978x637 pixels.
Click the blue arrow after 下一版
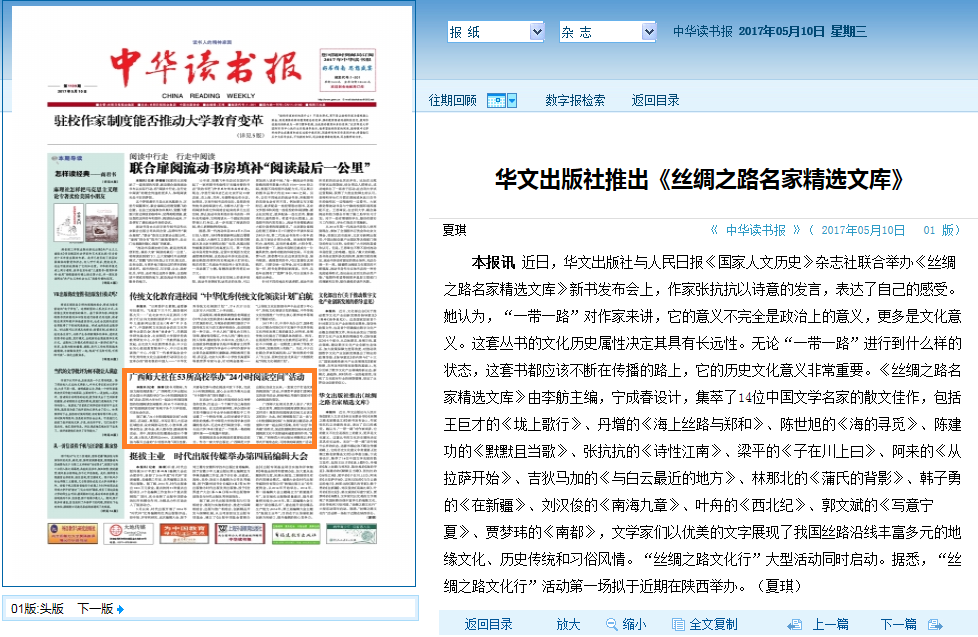click(x=120, y=610)
